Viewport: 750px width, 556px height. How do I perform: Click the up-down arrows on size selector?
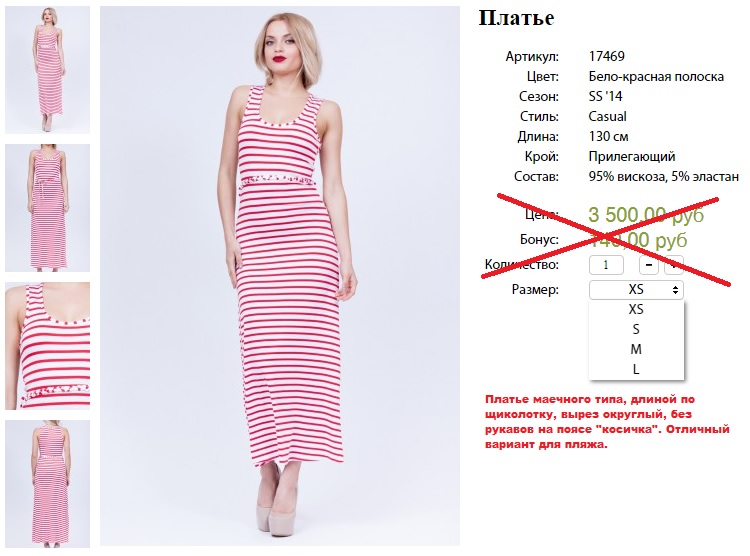[675, 290]
